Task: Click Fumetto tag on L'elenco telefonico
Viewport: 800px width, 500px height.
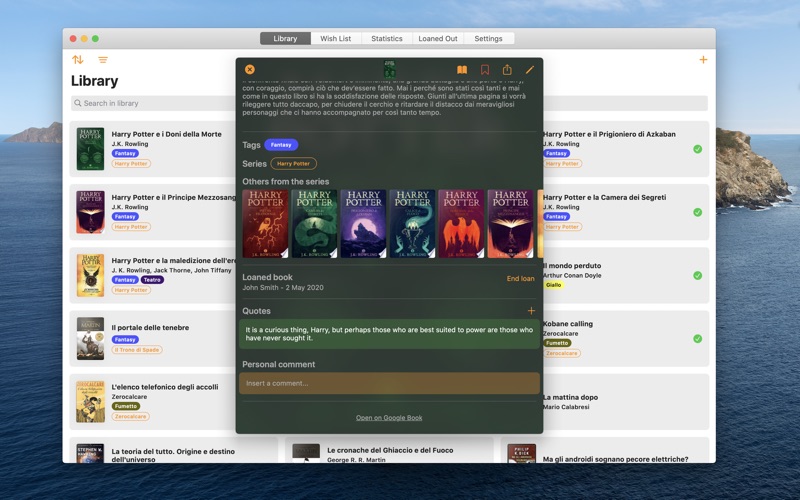Action: click(126, 407)
